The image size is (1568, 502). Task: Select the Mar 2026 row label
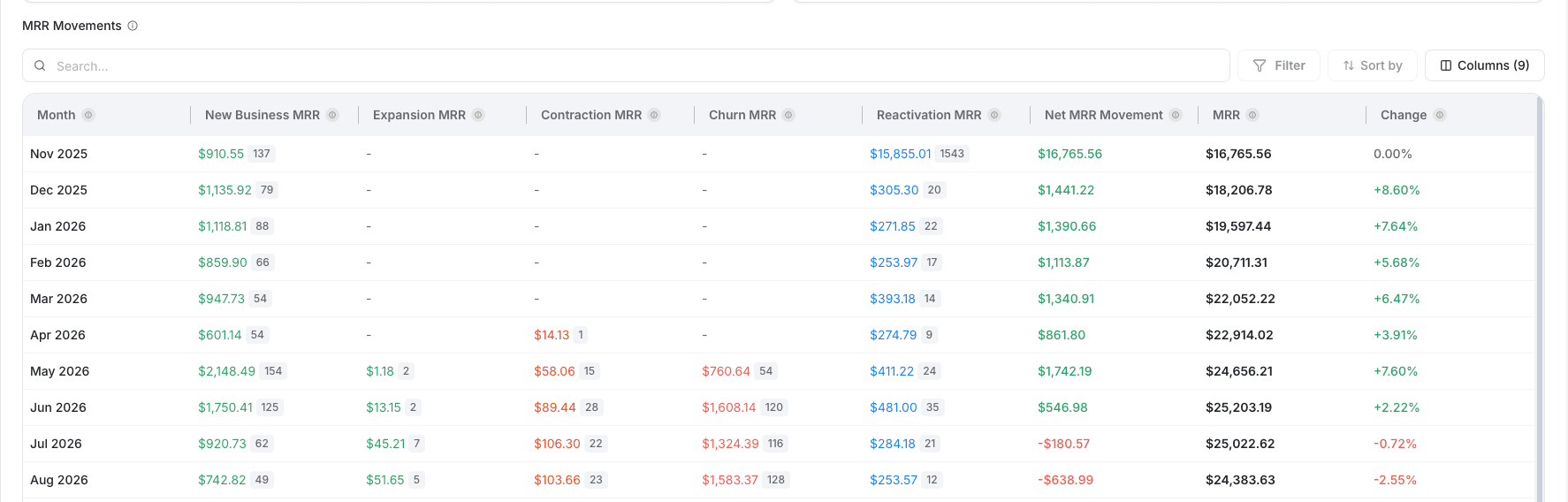point(58,299)
